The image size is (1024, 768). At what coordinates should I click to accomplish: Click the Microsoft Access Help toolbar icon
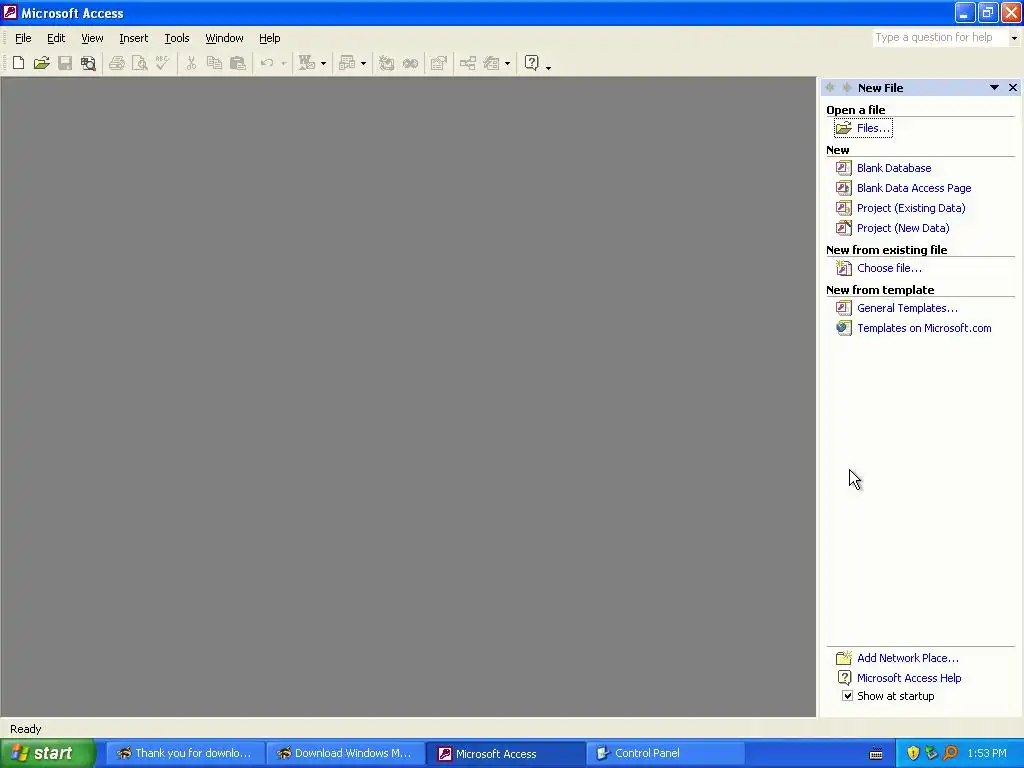coord(532,63)
